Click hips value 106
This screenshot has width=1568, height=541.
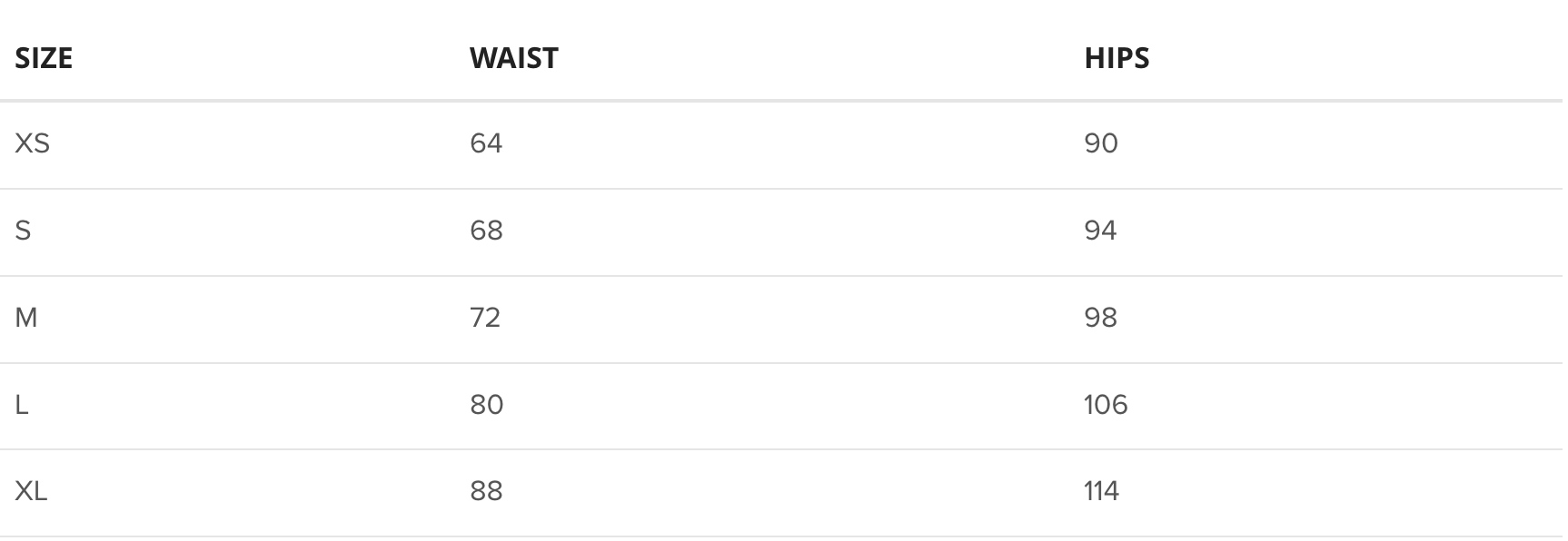[1106, 405]
